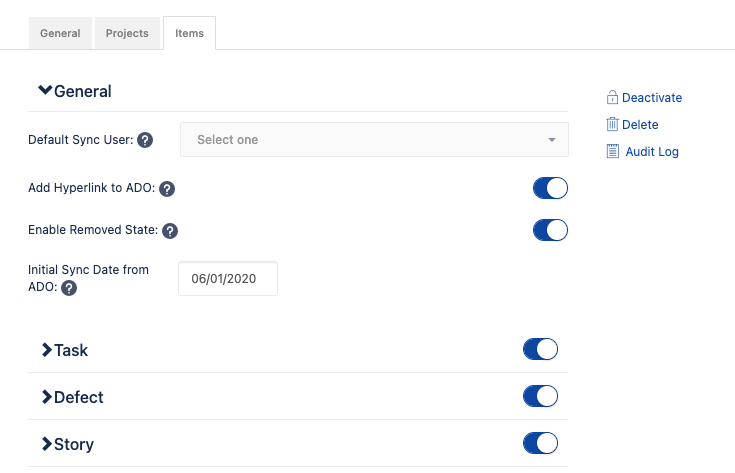Expand the Defect section
Image resolution: width=735 pixels, height=473 pixels.
click(46, 397)
